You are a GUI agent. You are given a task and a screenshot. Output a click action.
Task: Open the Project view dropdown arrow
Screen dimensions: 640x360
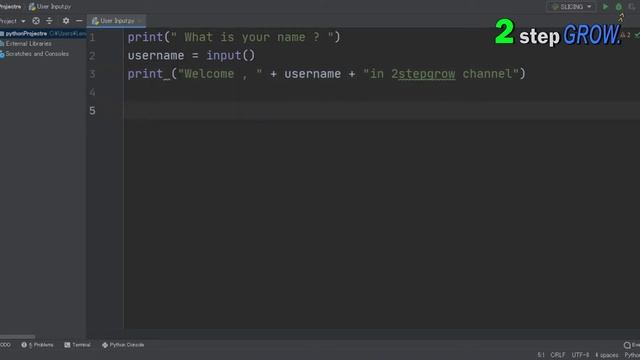tap(23, 21)
